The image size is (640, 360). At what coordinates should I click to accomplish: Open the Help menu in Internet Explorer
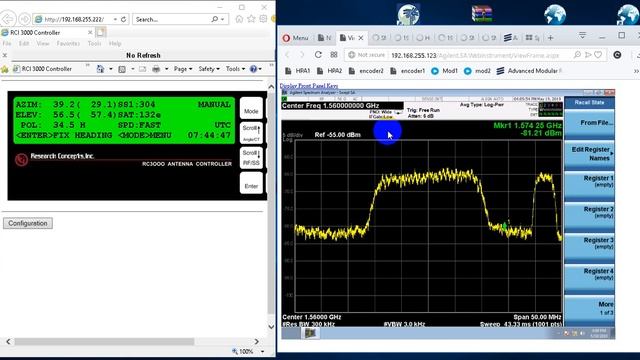point(115,43)
